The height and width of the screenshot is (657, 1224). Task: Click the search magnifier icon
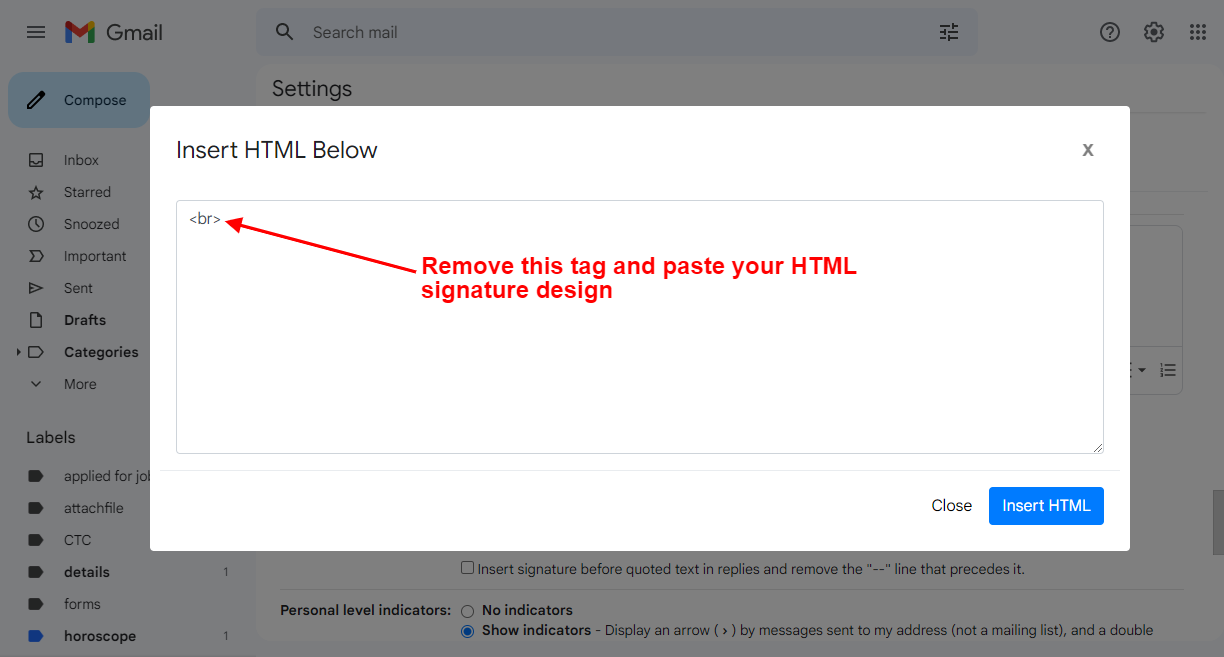click(x=285, y=32)
